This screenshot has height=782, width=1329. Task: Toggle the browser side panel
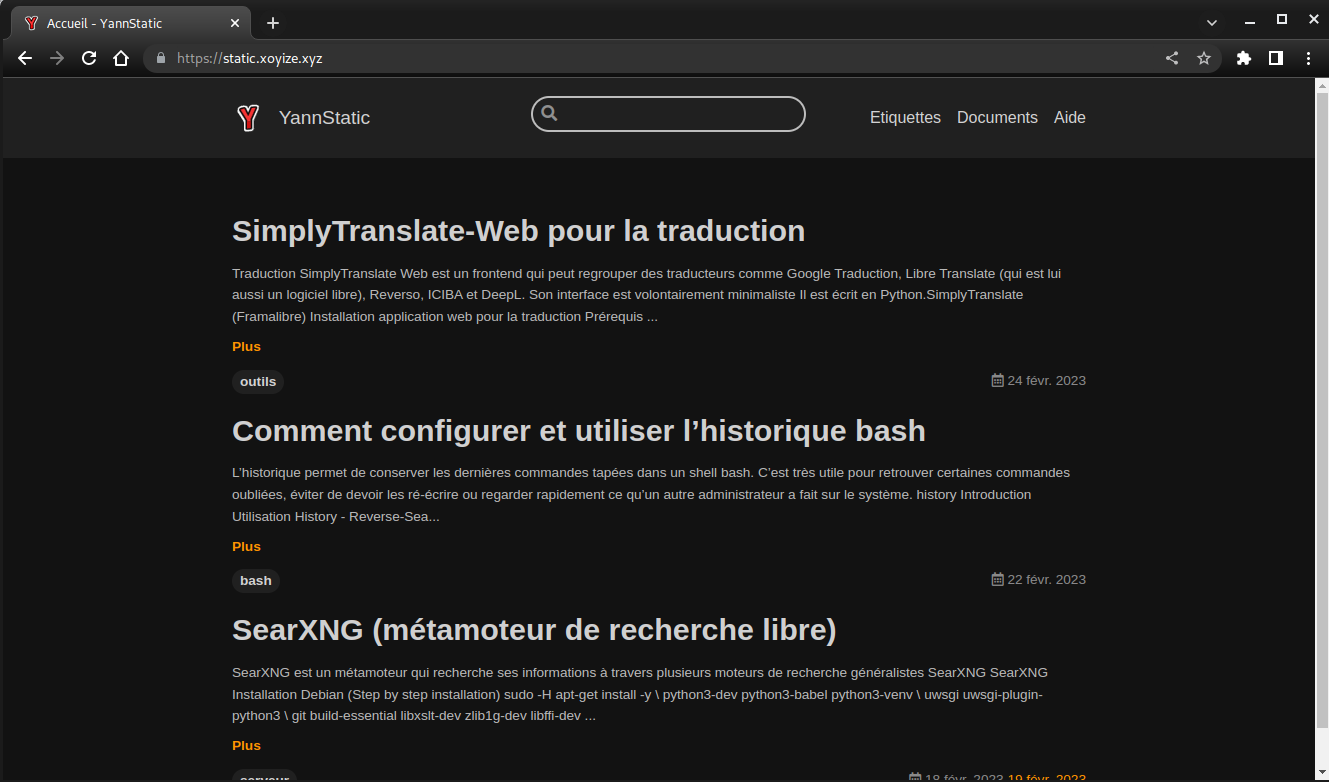(x=1276, y=58)
